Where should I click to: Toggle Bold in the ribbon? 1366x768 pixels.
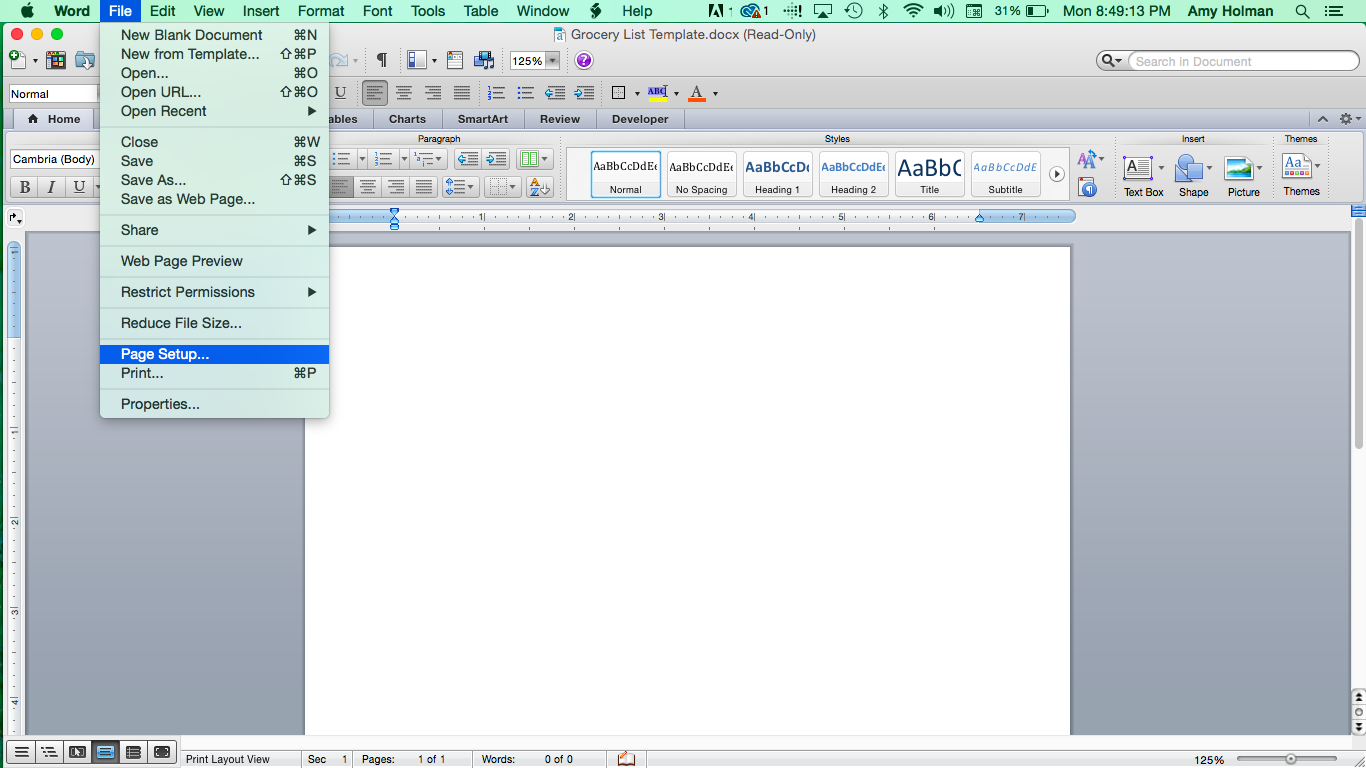(24, 187)
